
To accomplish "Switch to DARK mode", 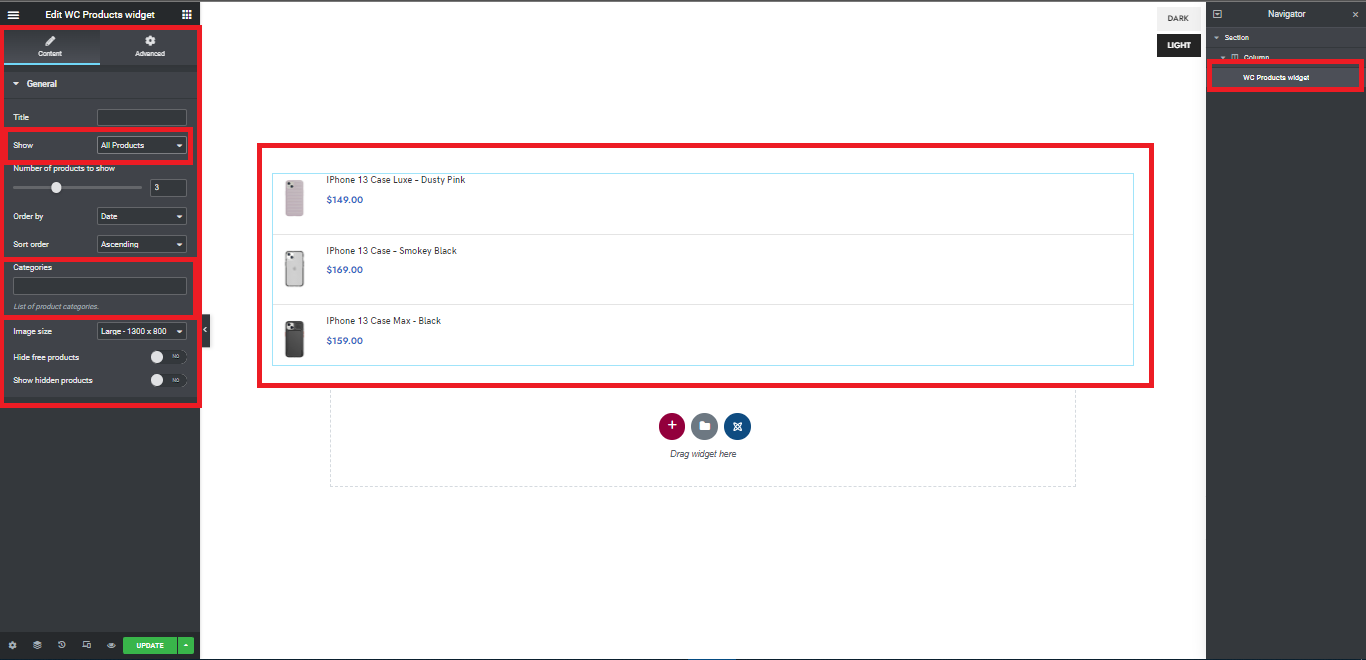I will 1178,19.
